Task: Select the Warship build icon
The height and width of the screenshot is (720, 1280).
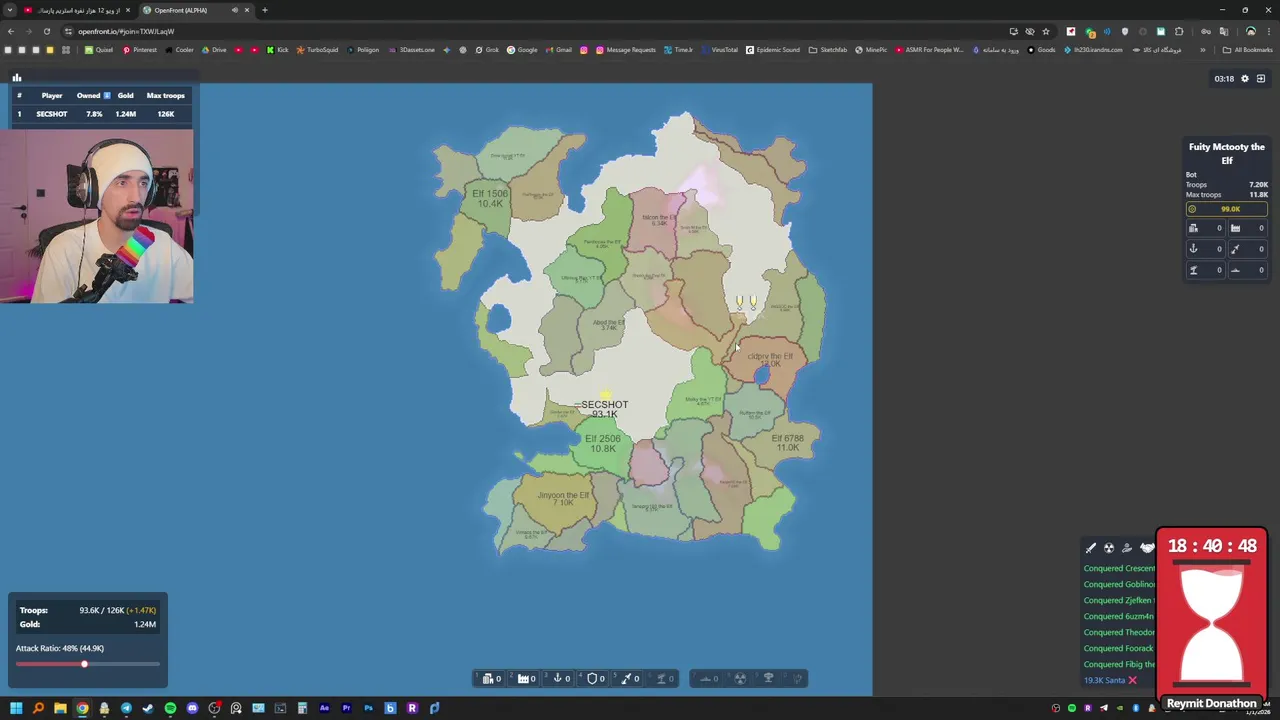Action: pos(708,679)
